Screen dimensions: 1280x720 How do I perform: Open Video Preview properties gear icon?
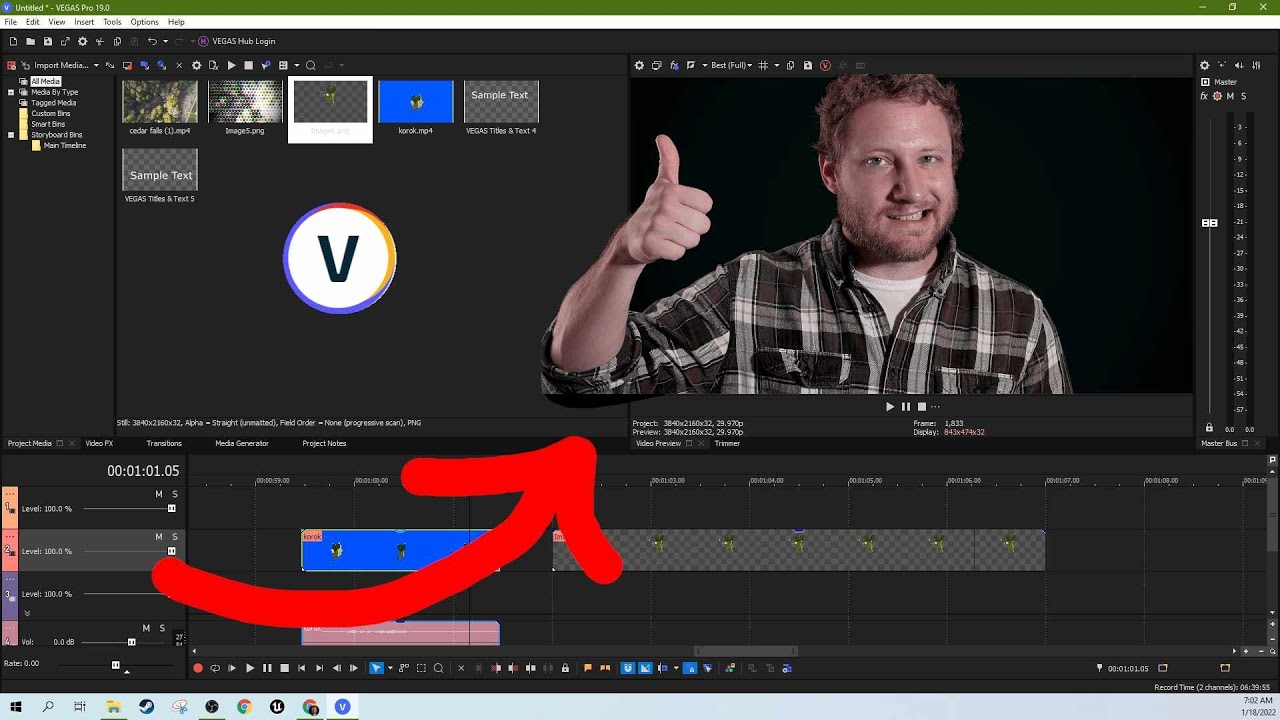[x=639, y=65]
